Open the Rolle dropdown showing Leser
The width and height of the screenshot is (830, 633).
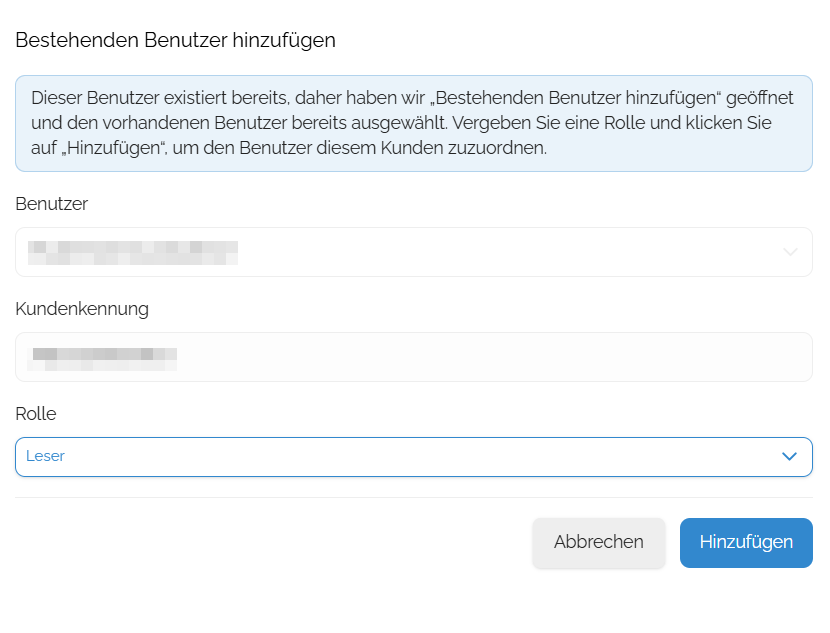pos(414,457)
